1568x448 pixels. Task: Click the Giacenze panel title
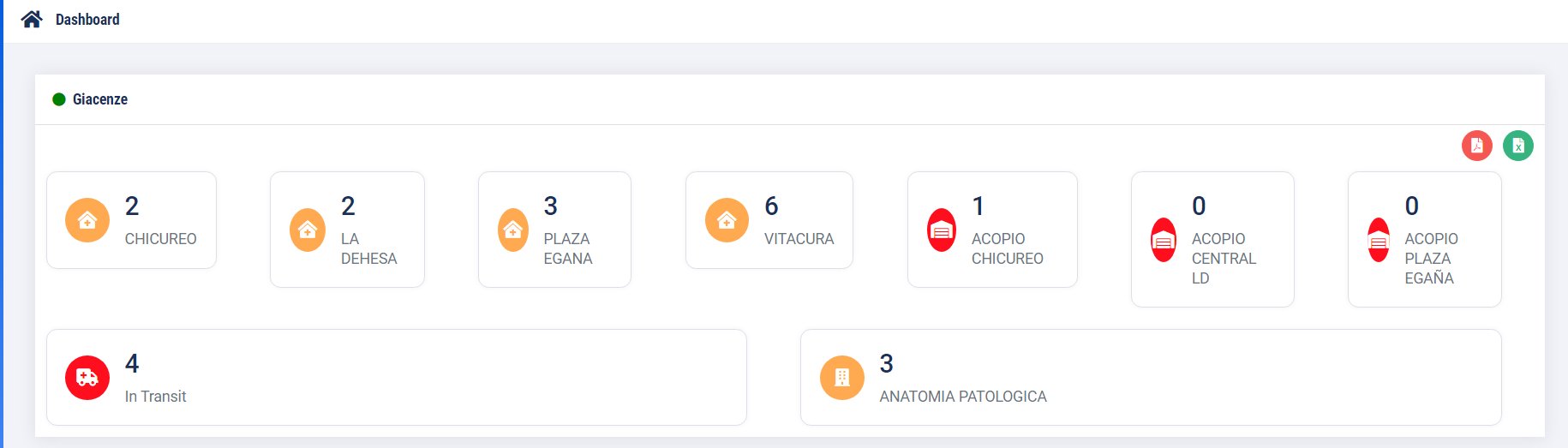(100, 99)
